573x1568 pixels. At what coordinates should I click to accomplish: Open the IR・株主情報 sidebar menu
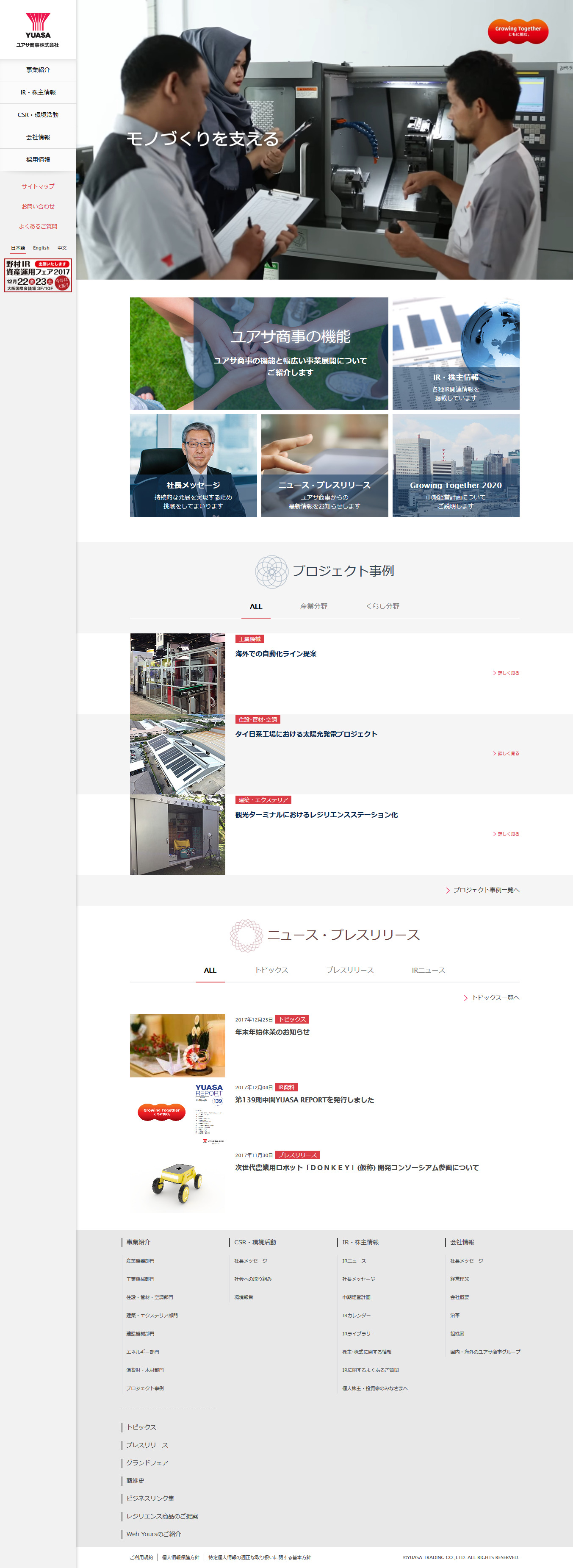[x=38, y=92]
